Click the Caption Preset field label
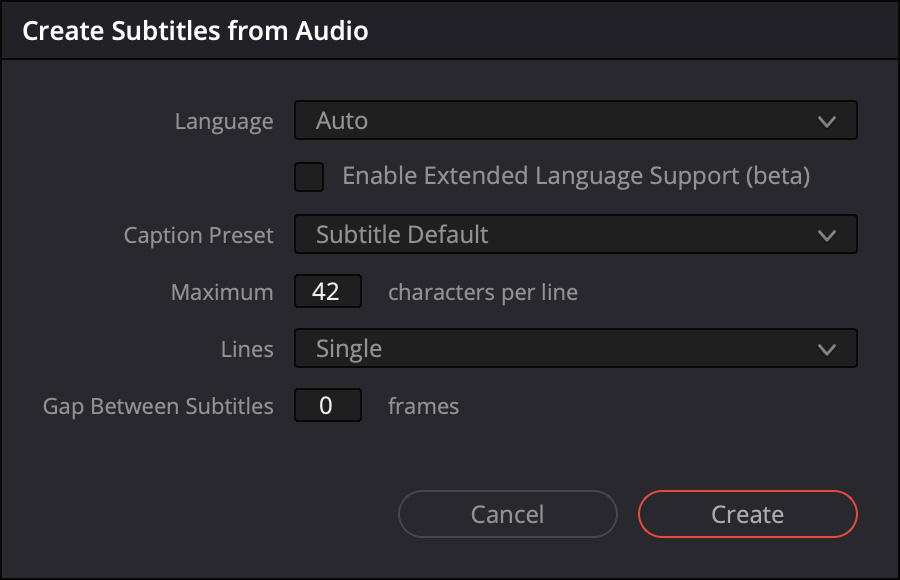 click(x=198, y=236)
